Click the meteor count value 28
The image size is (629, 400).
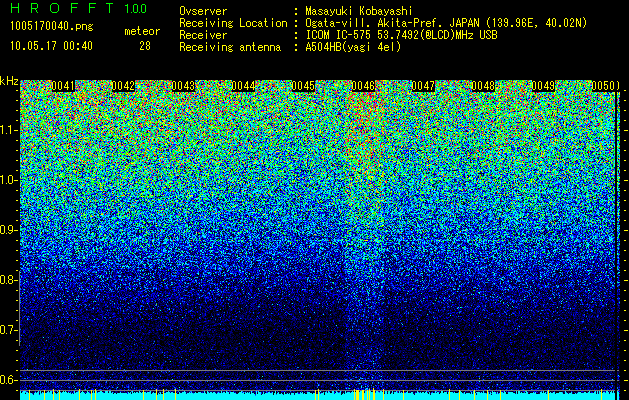click(145, 46)
